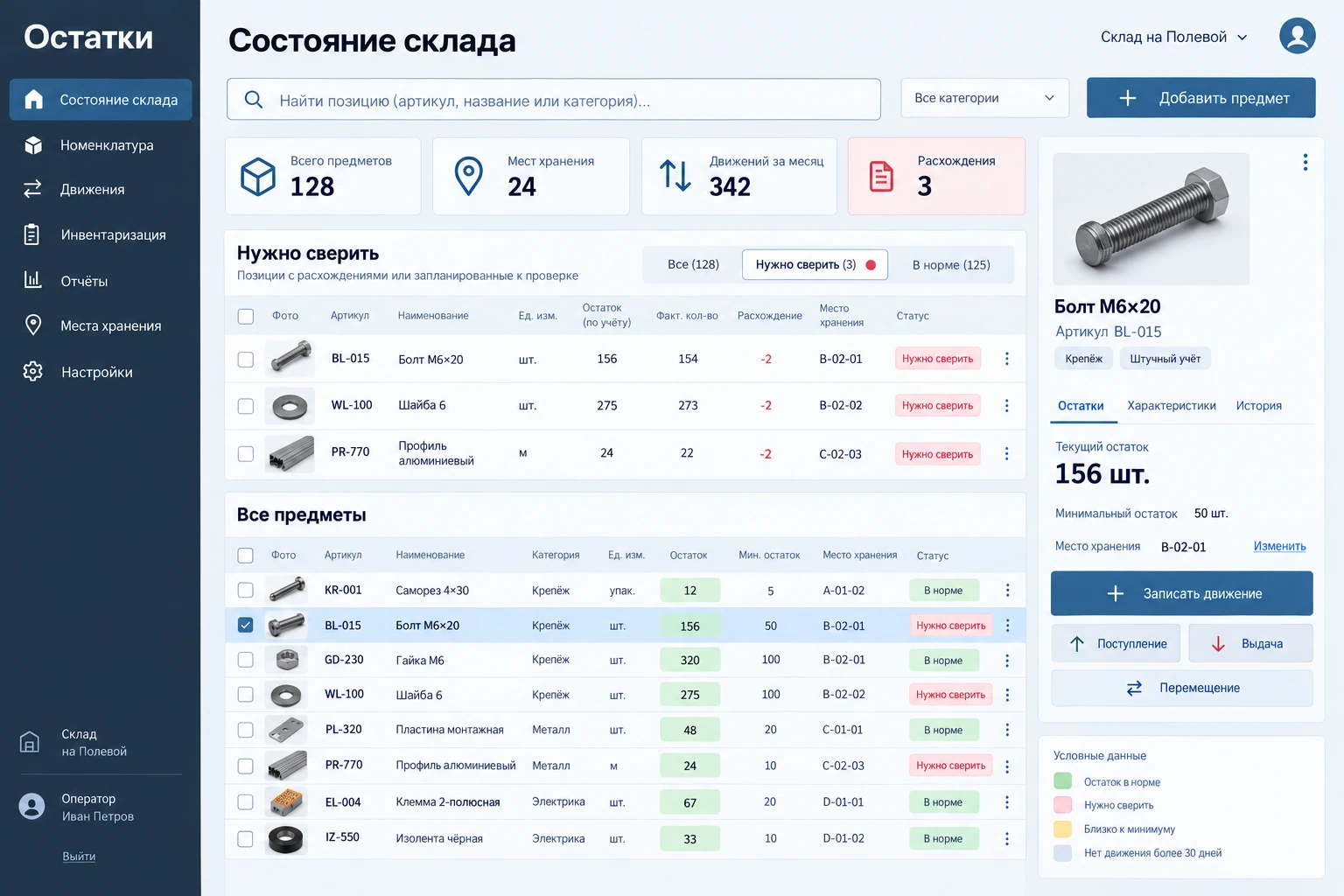1344x896 pixels.
Task: Check the PR-770 row in Нужно сверить table
Action: tap(246, 454)
